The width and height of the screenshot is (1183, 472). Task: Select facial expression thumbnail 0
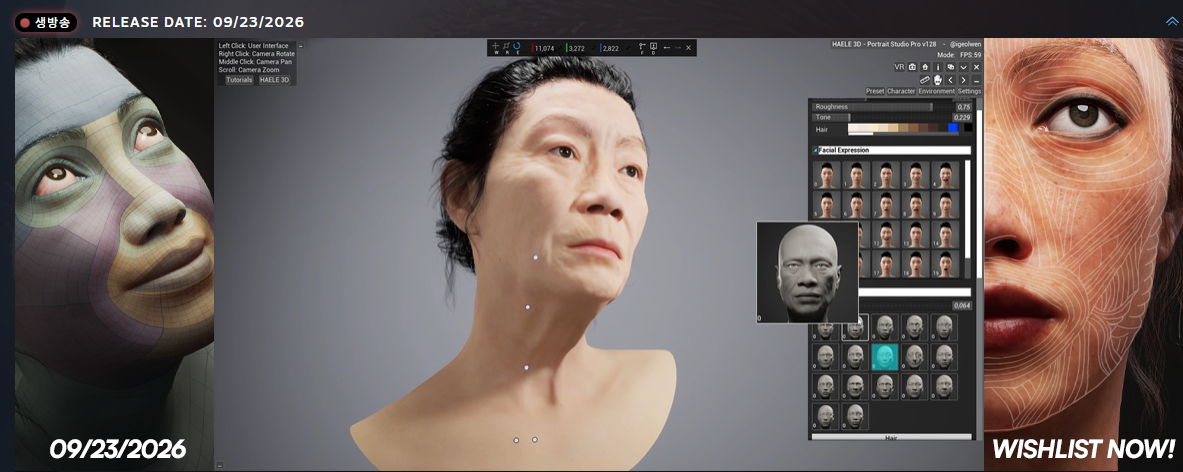(x=827, y=175)
